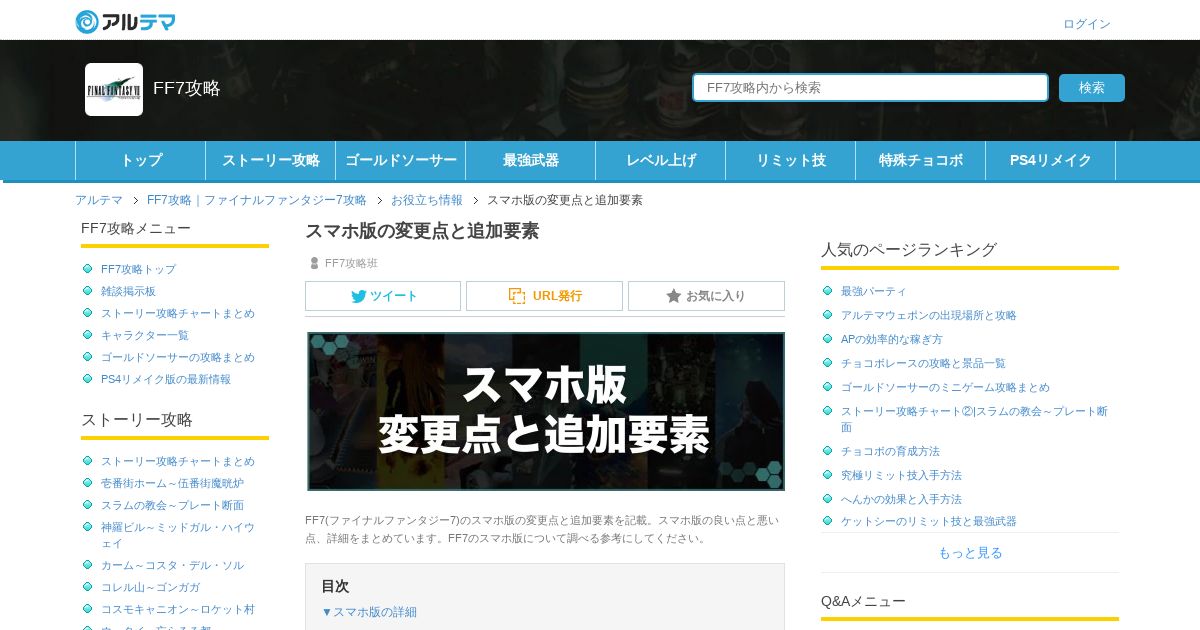
Task: Open 究極リミット技入手方法 ranking link
Action: pyautogui.click(x=901, y=475)
